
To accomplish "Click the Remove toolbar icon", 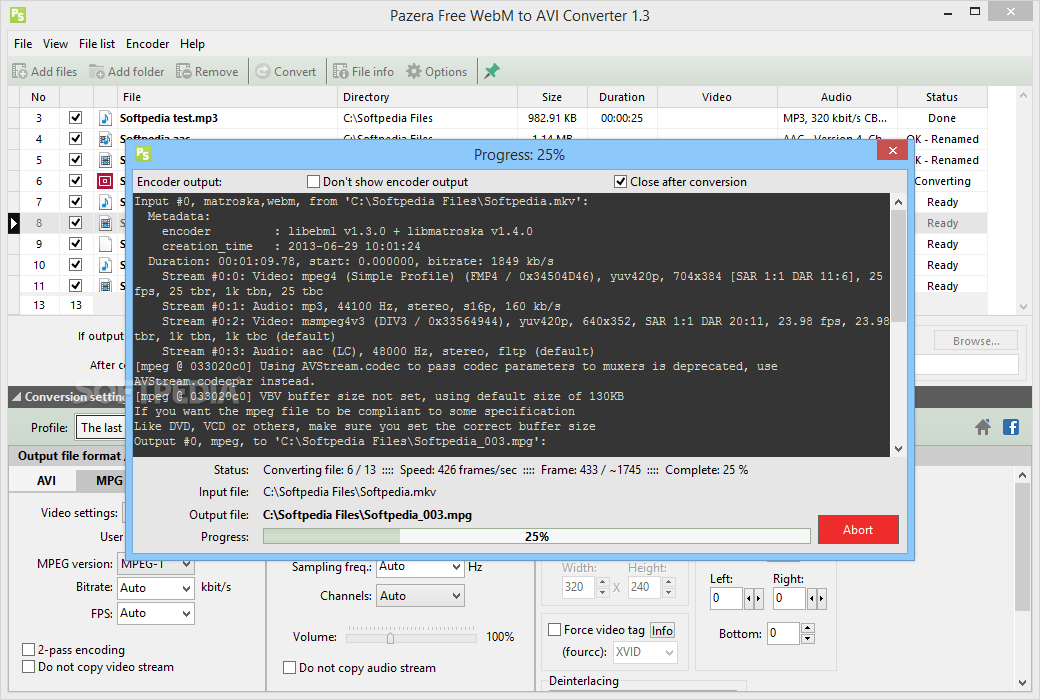I will [184, 71].
